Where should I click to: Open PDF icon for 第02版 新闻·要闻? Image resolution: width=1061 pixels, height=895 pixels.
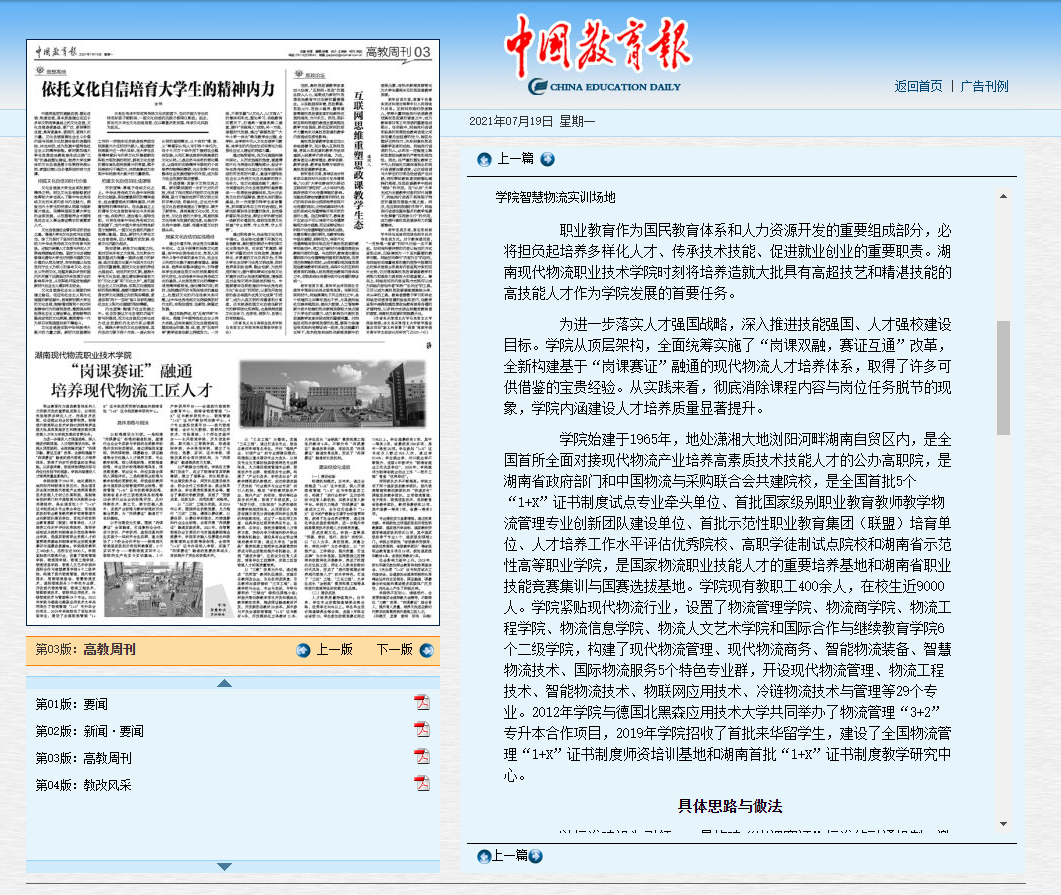tap(422, 730)
